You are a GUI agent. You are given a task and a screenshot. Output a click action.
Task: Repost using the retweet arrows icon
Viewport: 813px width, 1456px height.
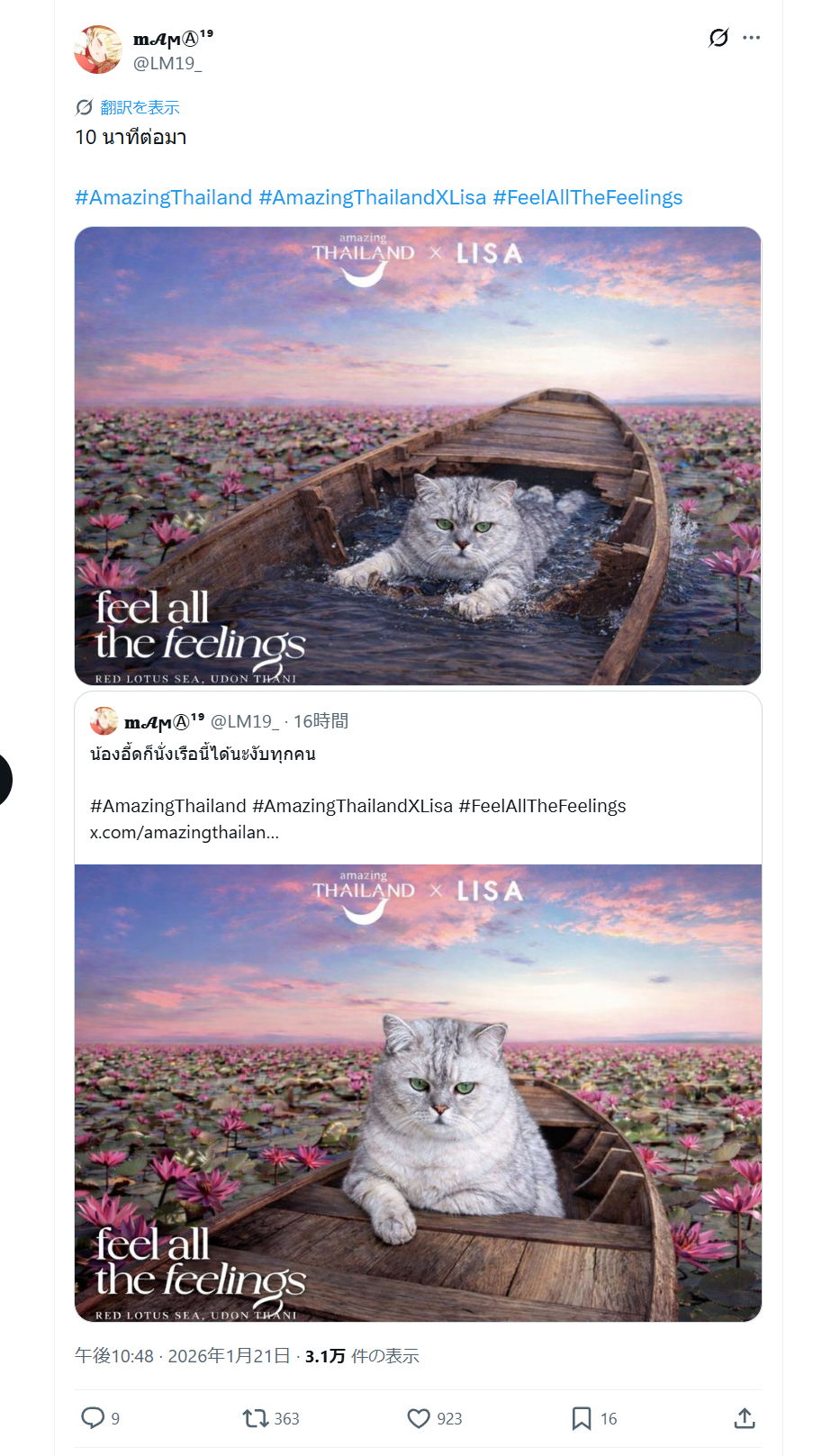coord(256,1418)
